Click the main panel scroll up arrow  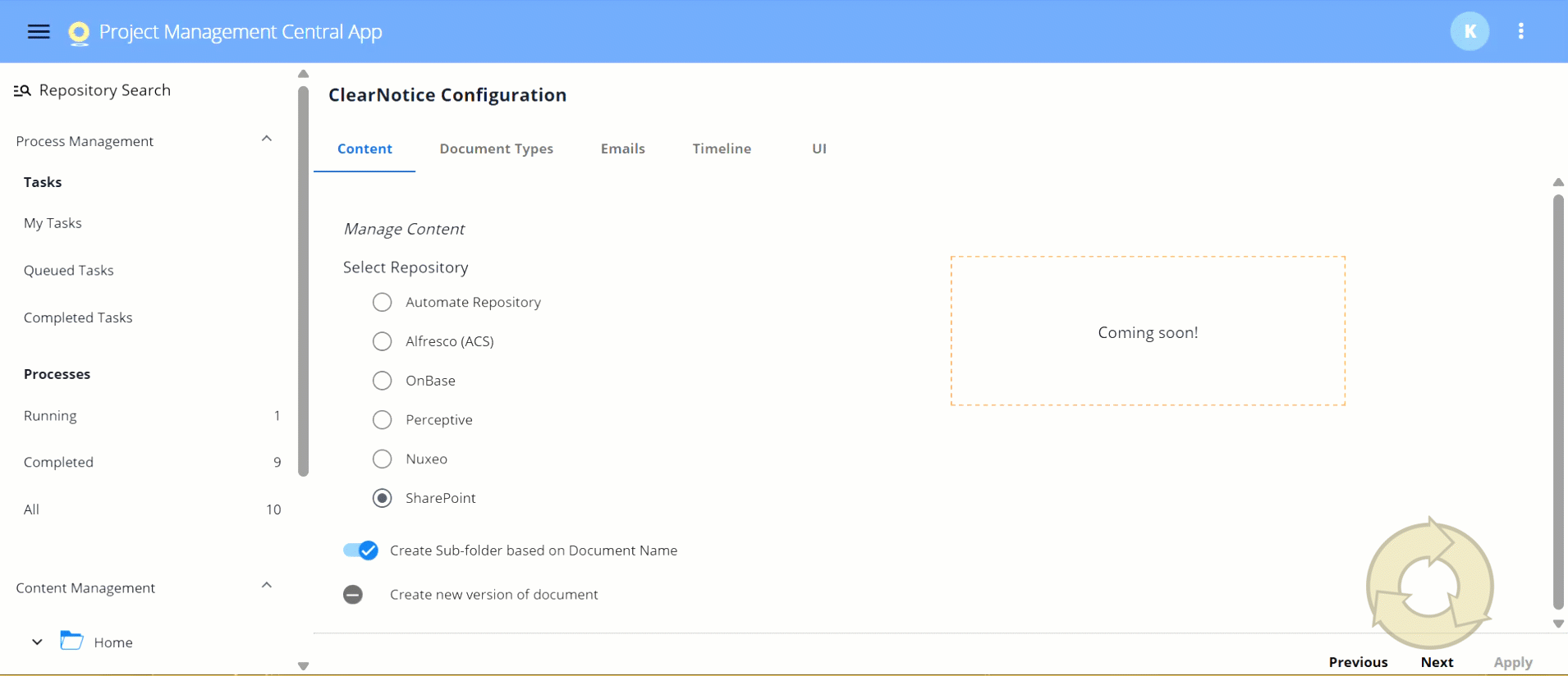tap(1558, 182)
